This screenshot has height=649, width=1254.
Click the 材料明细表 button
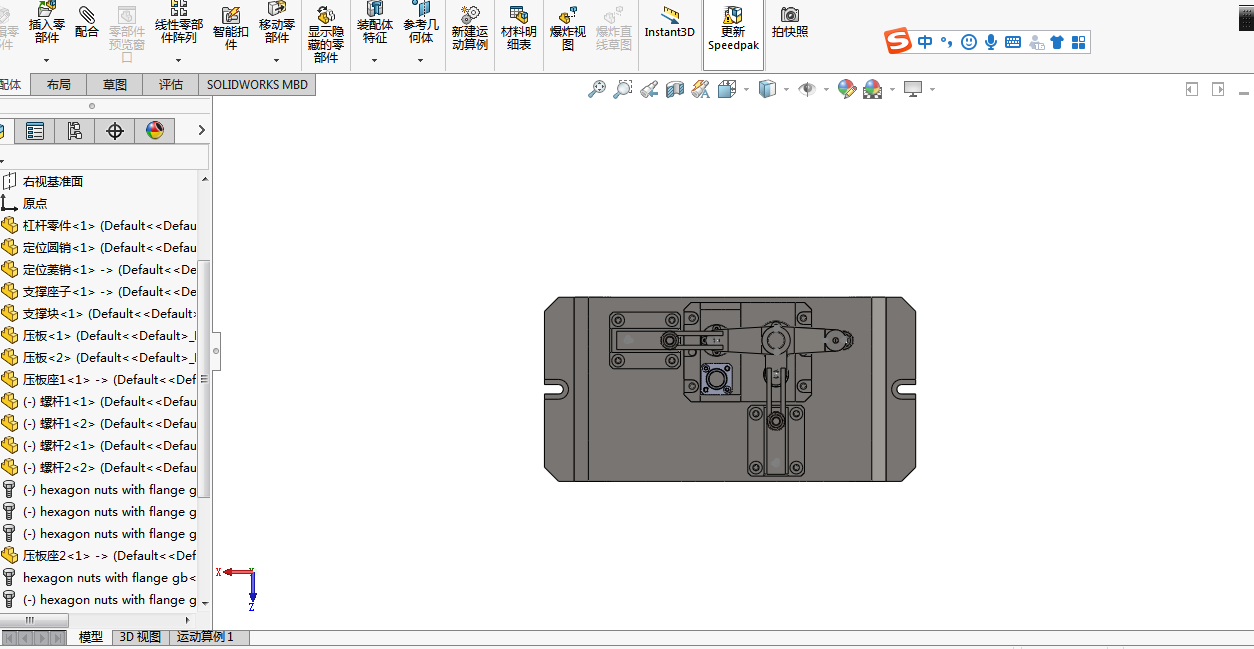coord(519,30)
